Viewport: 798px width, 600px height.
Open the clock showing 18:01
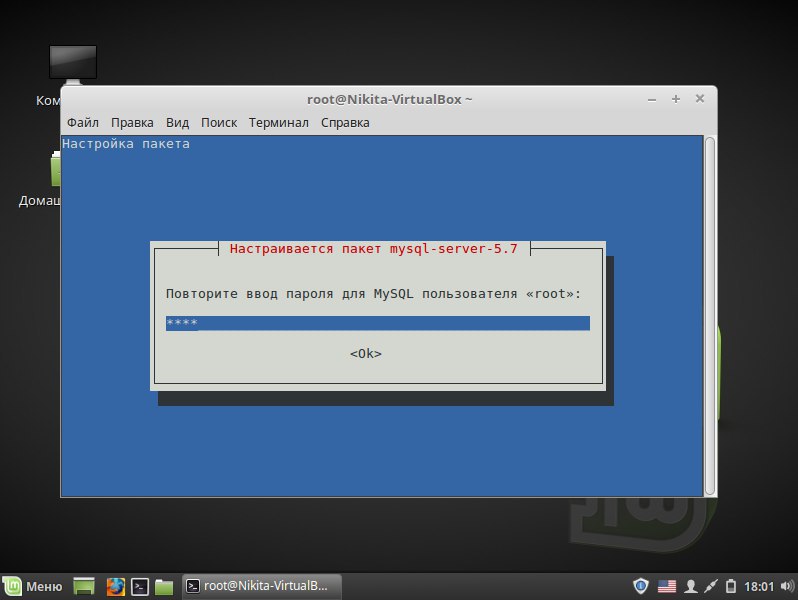point(759,587)
